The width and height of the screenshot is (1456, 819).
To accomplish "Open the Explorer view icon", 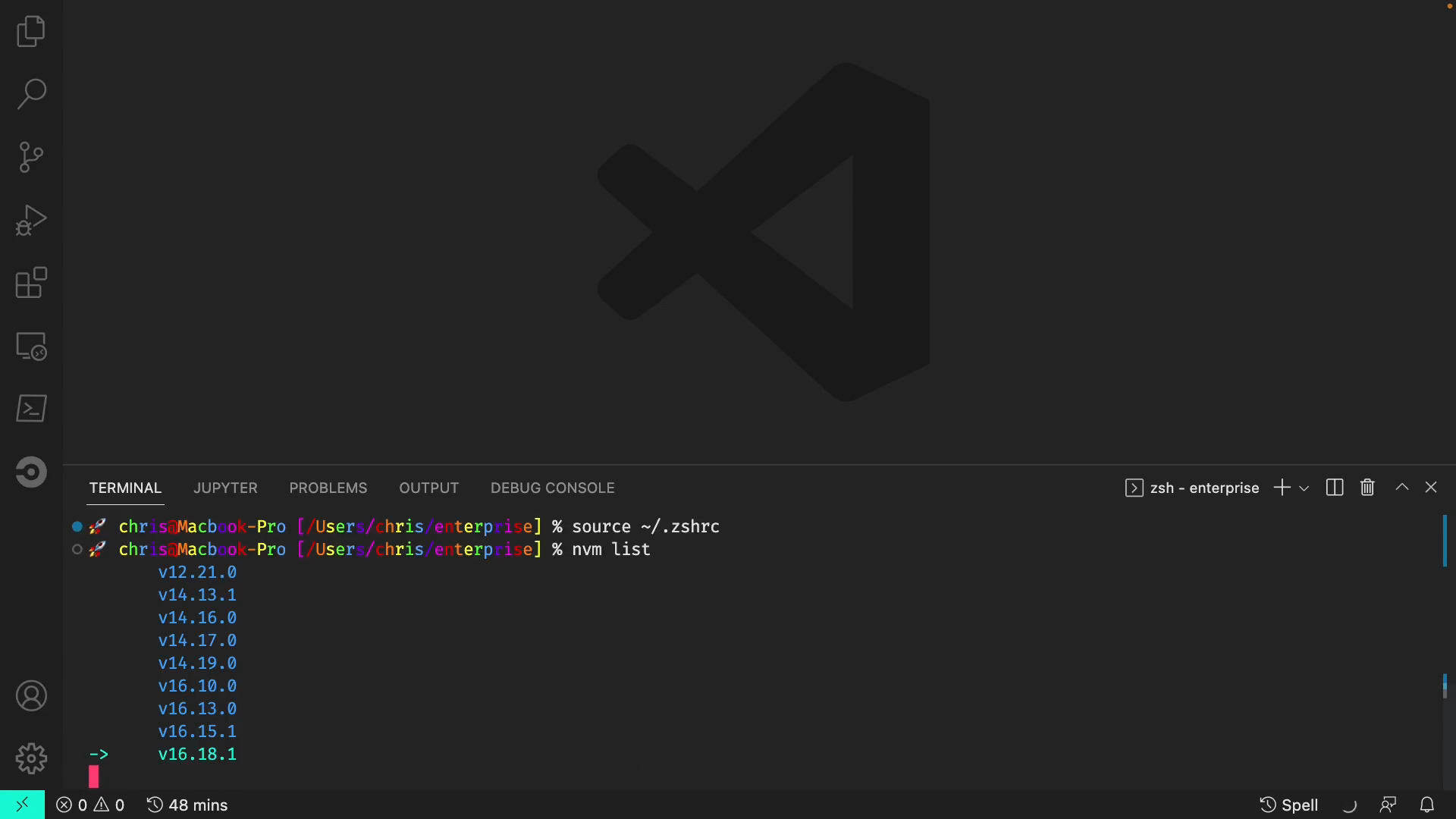I will pos(31,31).
